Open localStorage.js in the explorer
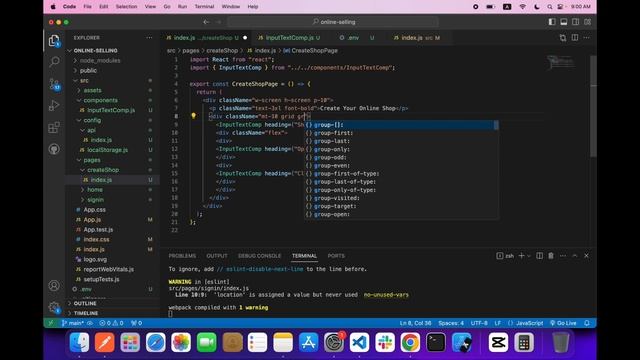 (107, 150)
